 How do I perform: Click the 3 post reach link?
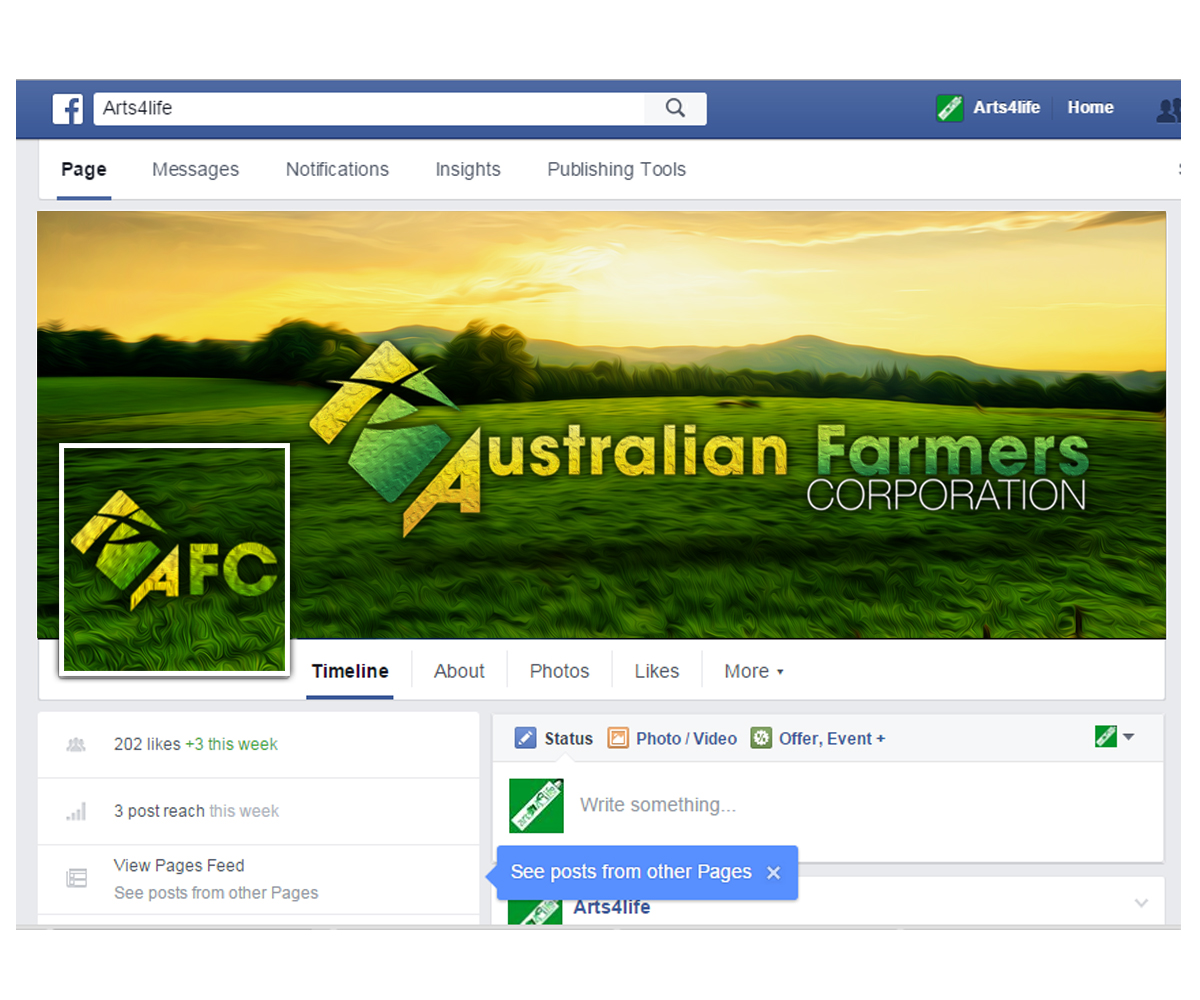(x=159, y=811)
